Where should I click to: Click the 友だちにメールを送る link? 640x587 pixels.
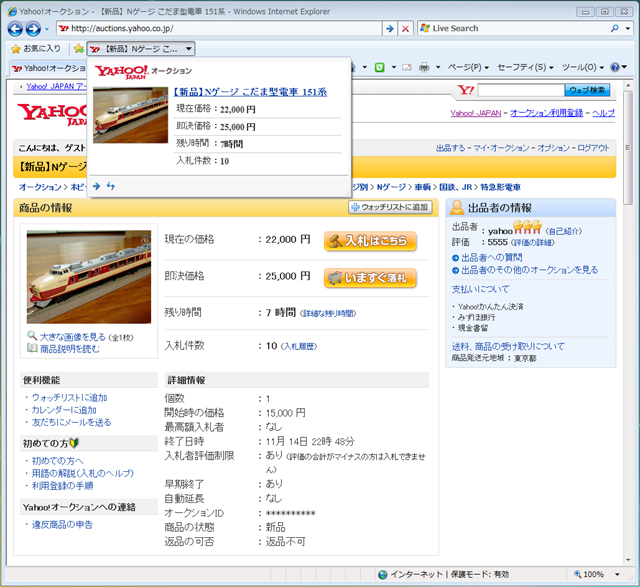71,422
